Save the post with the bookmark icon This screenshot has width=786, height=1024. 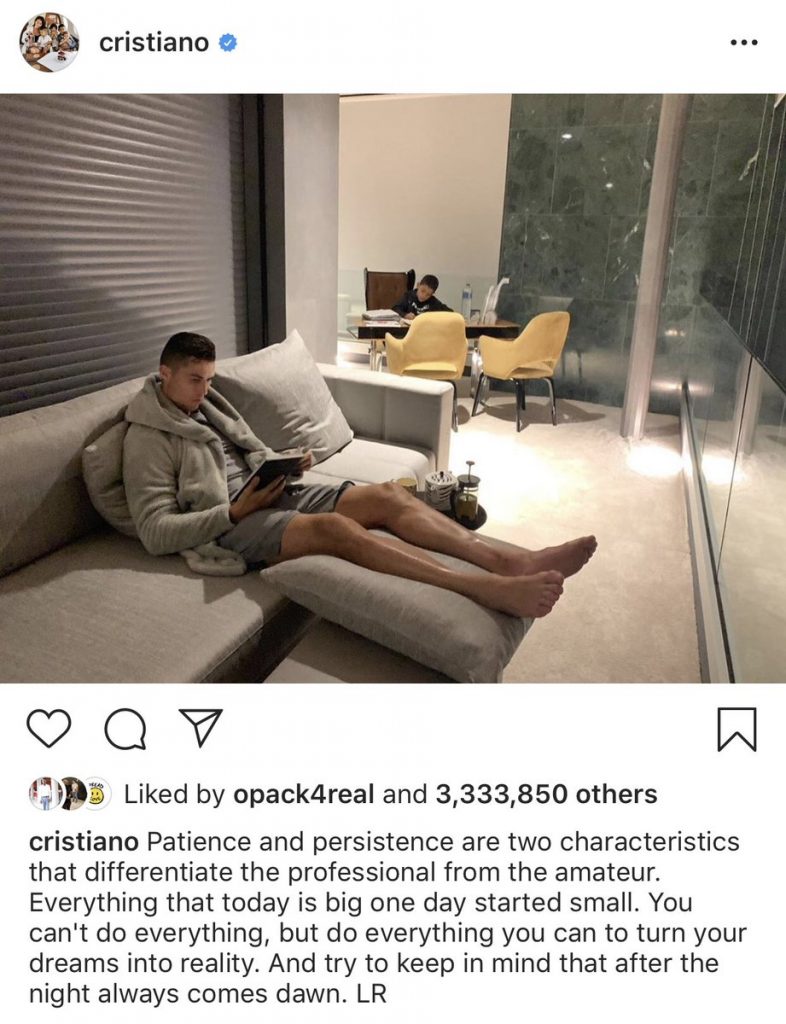tap(738, 729)
